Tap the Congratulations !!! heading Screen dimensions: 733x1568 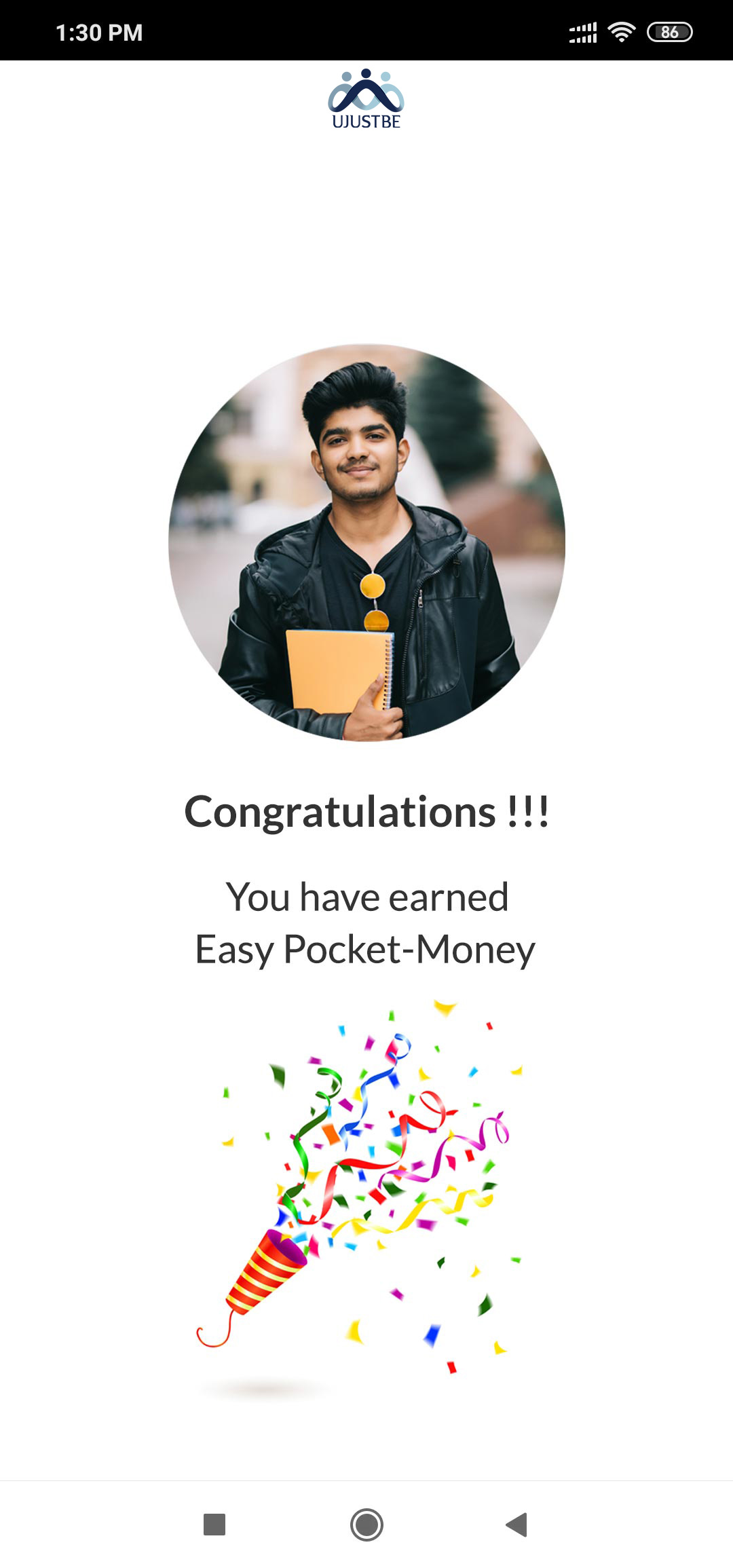[366, 812]
